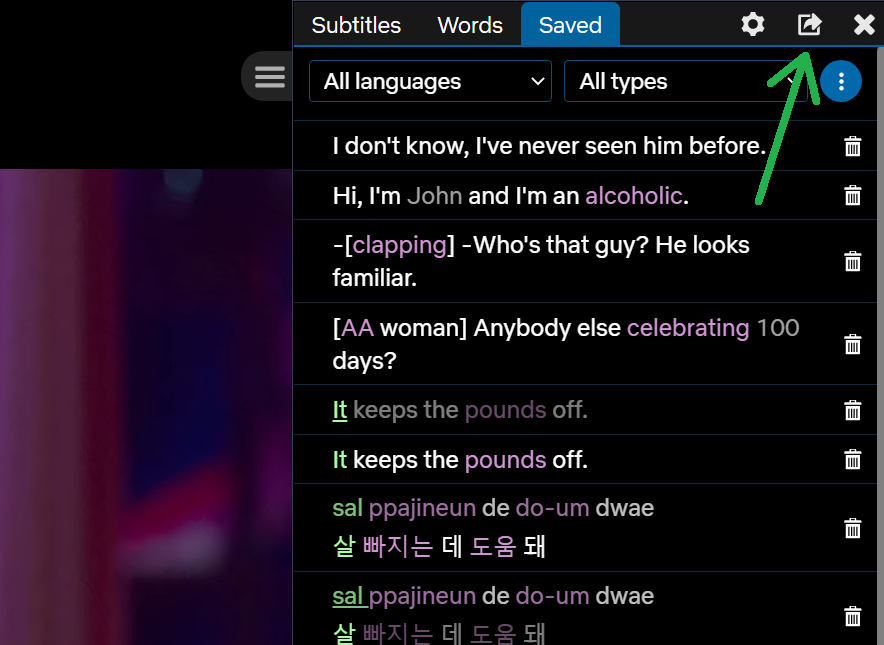
Task: Trash the "Who's that guy?" saved item
Action: click(852, 261)
